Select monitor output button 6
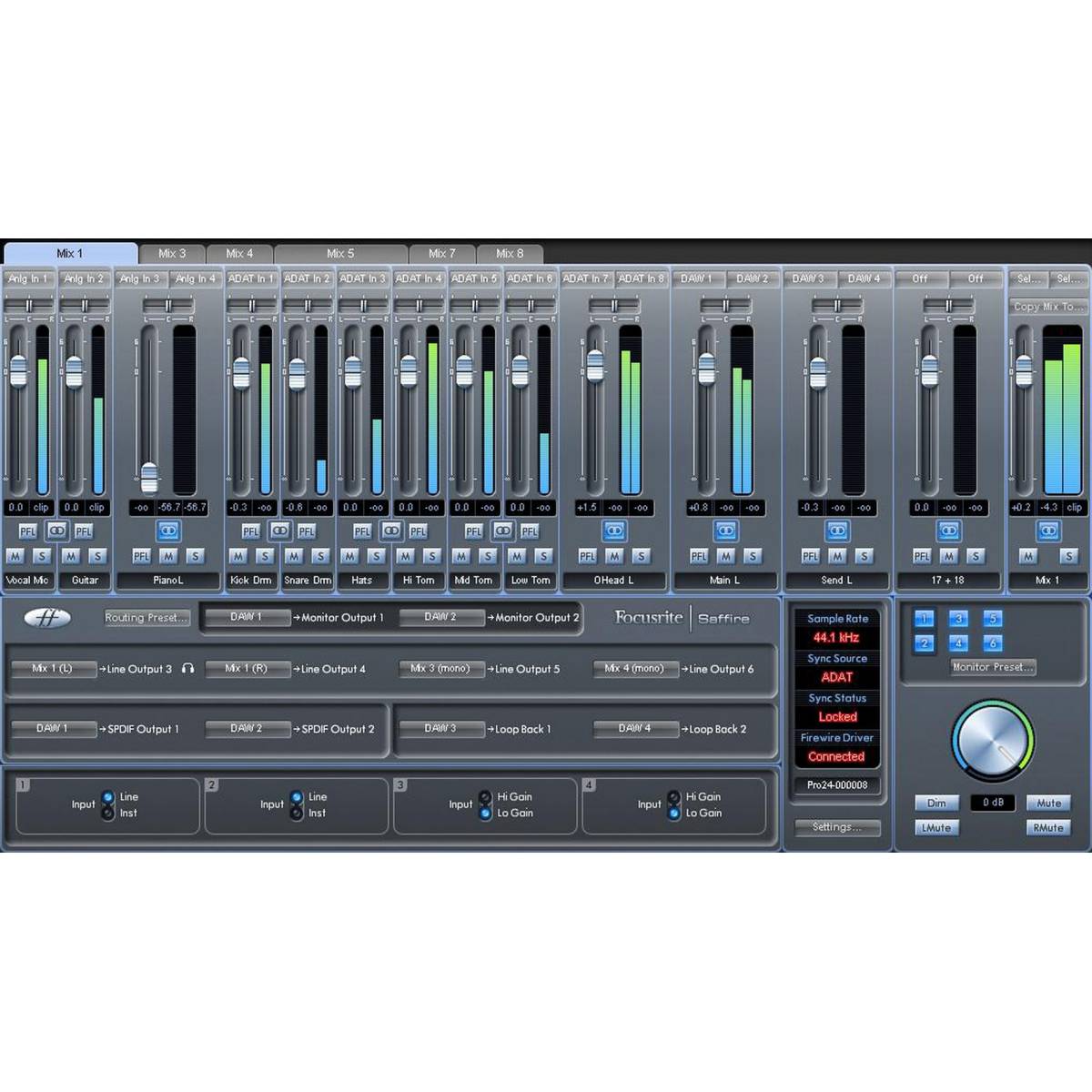 [x=993, y=643]
